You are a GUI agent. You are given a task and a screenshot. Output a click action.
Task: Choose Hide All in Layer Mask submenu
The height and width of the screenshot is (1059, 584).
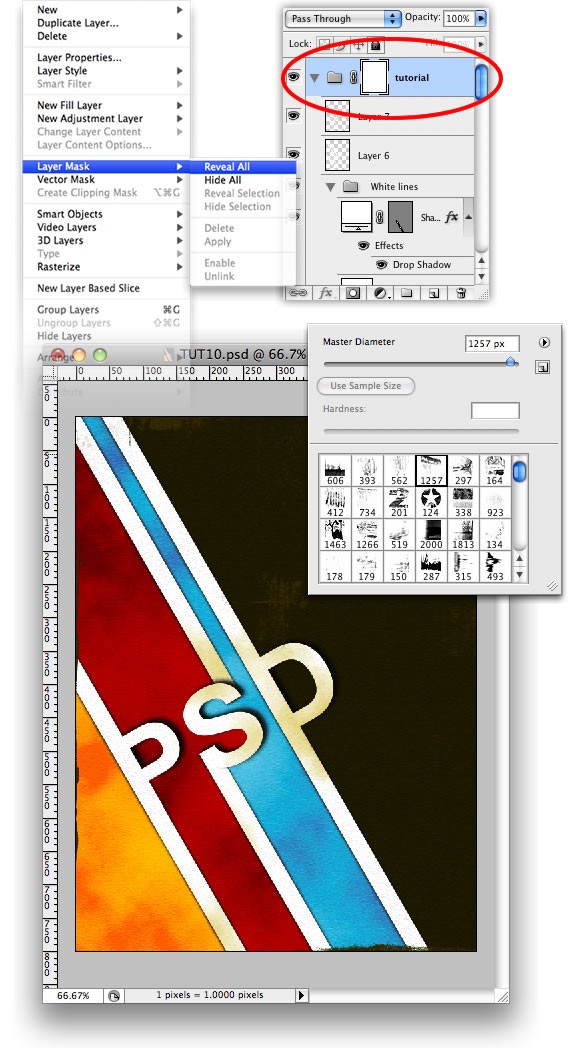(x=223, y=180)
